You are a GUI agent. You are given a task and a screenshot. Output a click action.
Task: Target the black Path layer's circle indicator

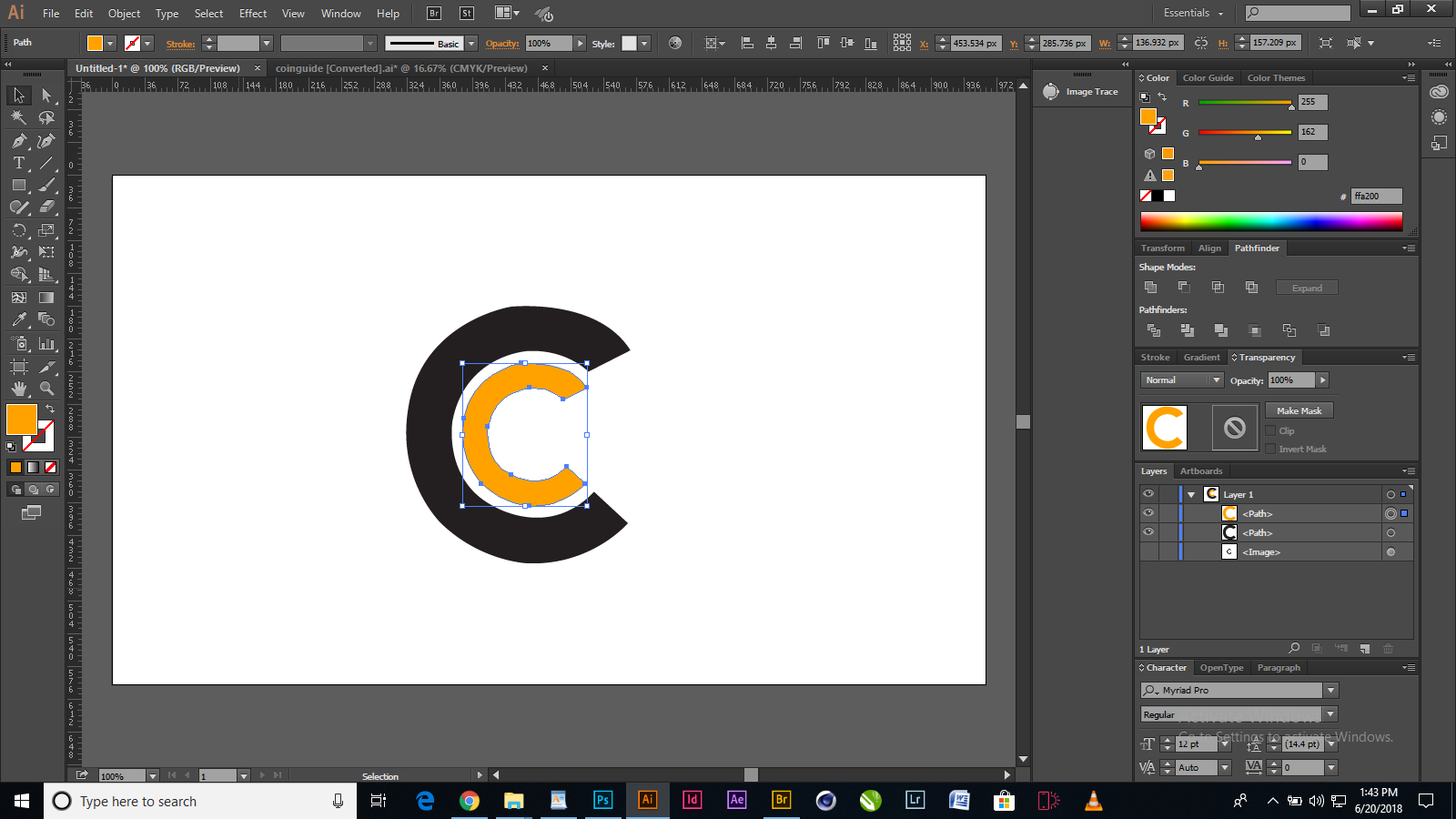pos(1390,533)
